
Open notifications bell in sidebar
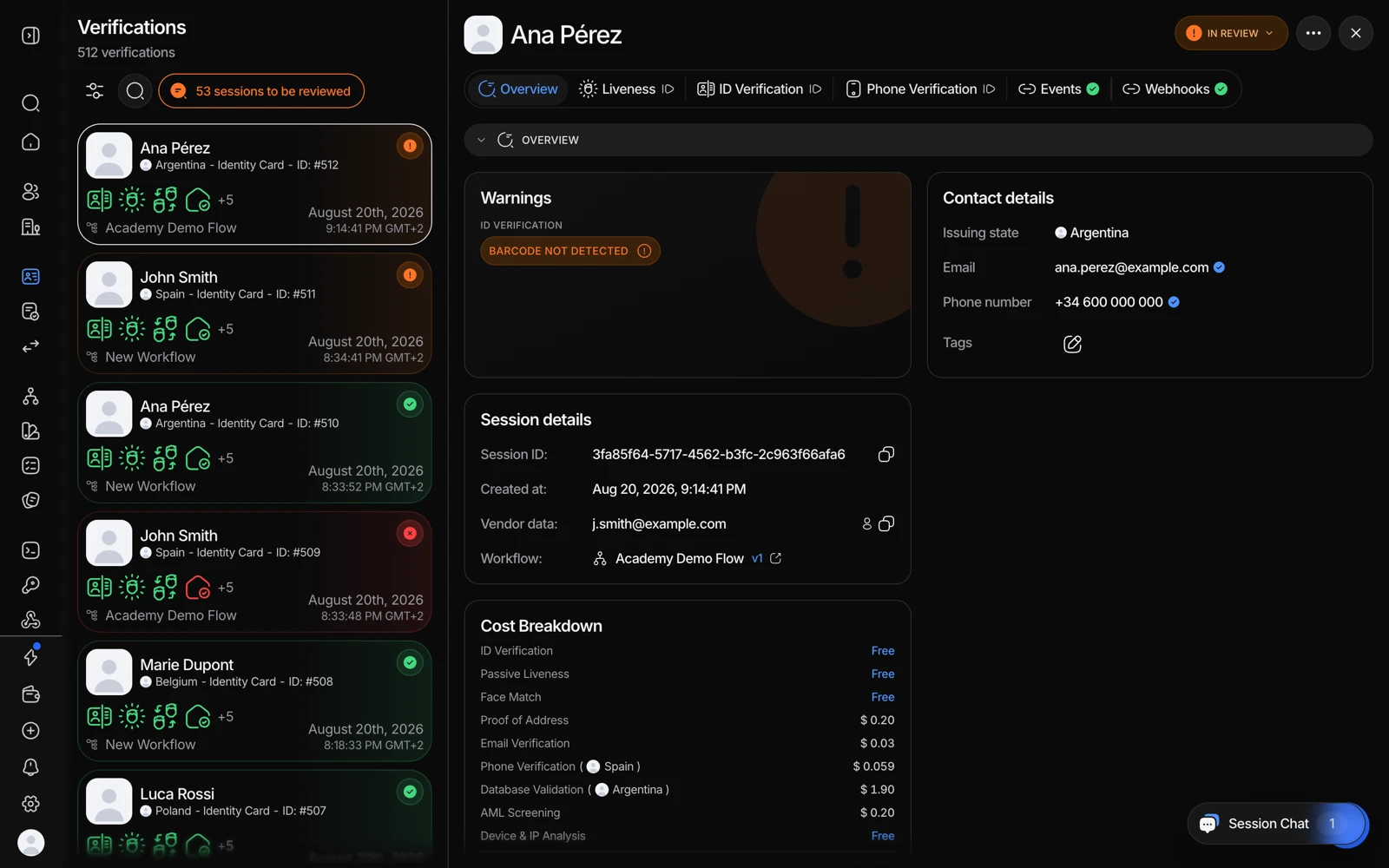pos(30,767)
